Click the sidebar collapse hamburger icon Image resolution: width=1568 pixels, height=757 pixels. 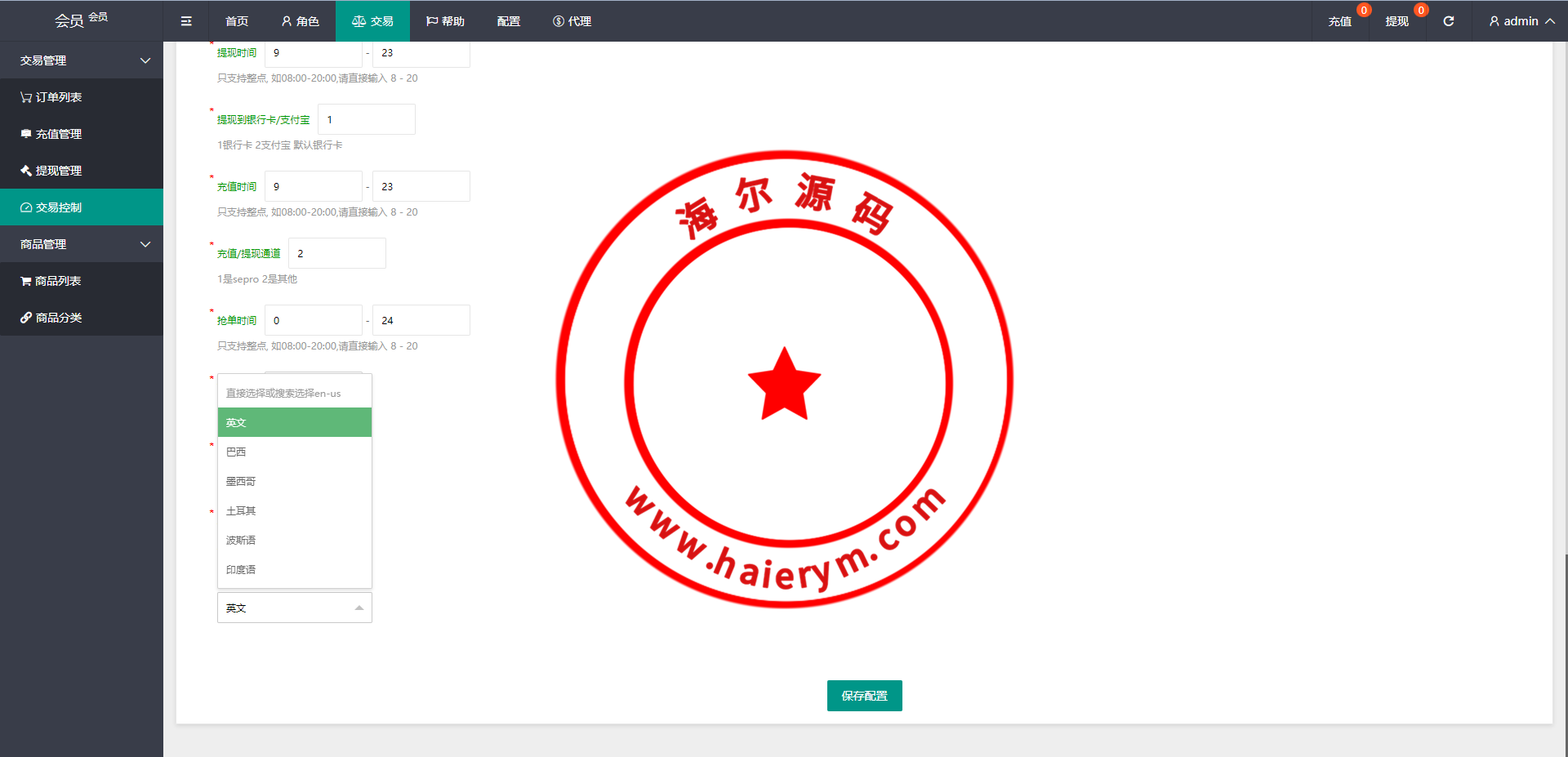(x=186, y=21)
